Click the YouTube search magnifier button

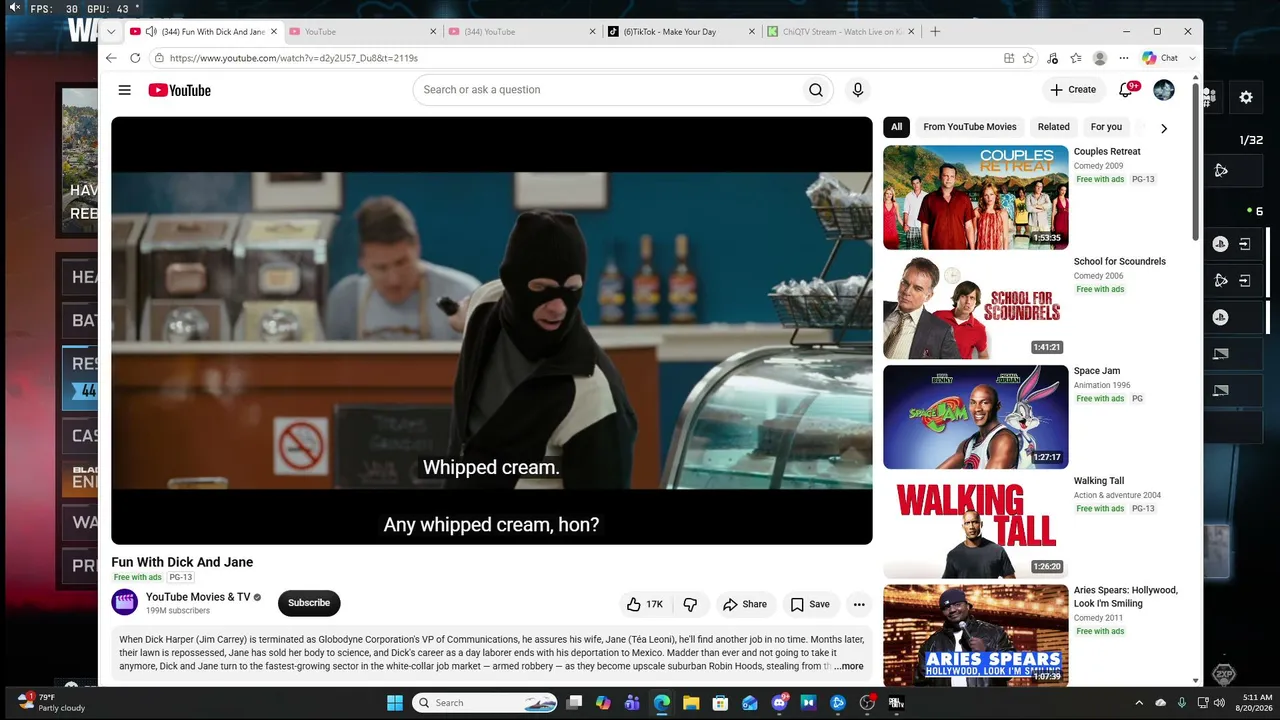816,90
